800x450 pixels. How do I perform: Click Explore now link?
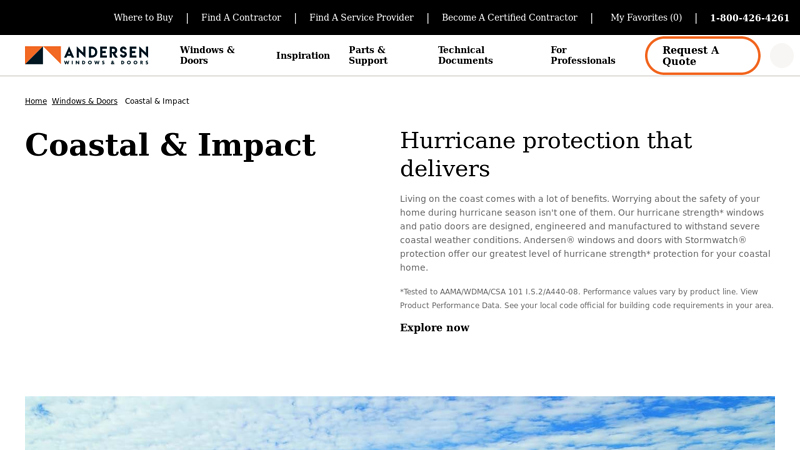(x=434, y=328)
